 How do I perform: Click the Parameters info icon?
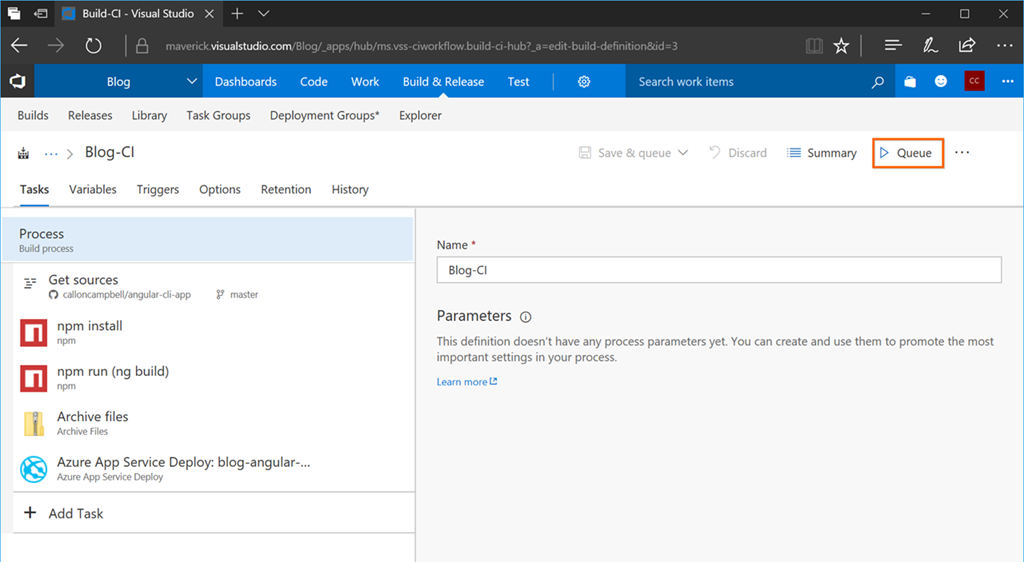click(x=526, y=317)
